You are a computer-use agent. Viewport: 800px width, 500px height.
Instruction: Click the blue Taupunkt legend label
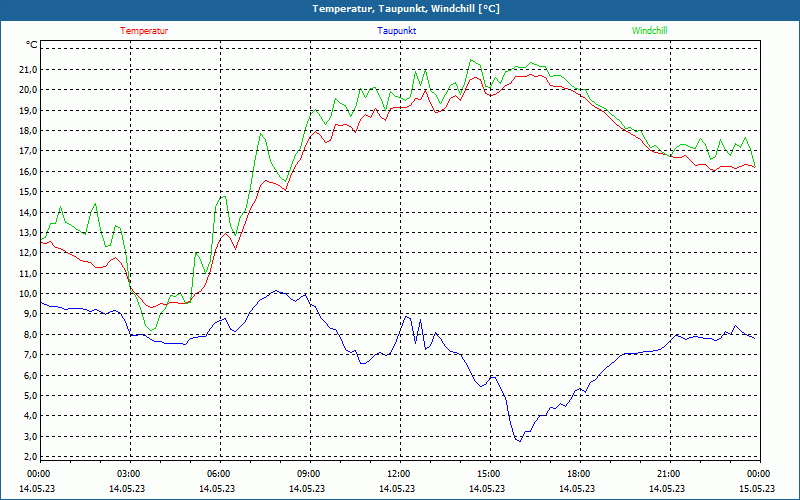tap(396, 31)
